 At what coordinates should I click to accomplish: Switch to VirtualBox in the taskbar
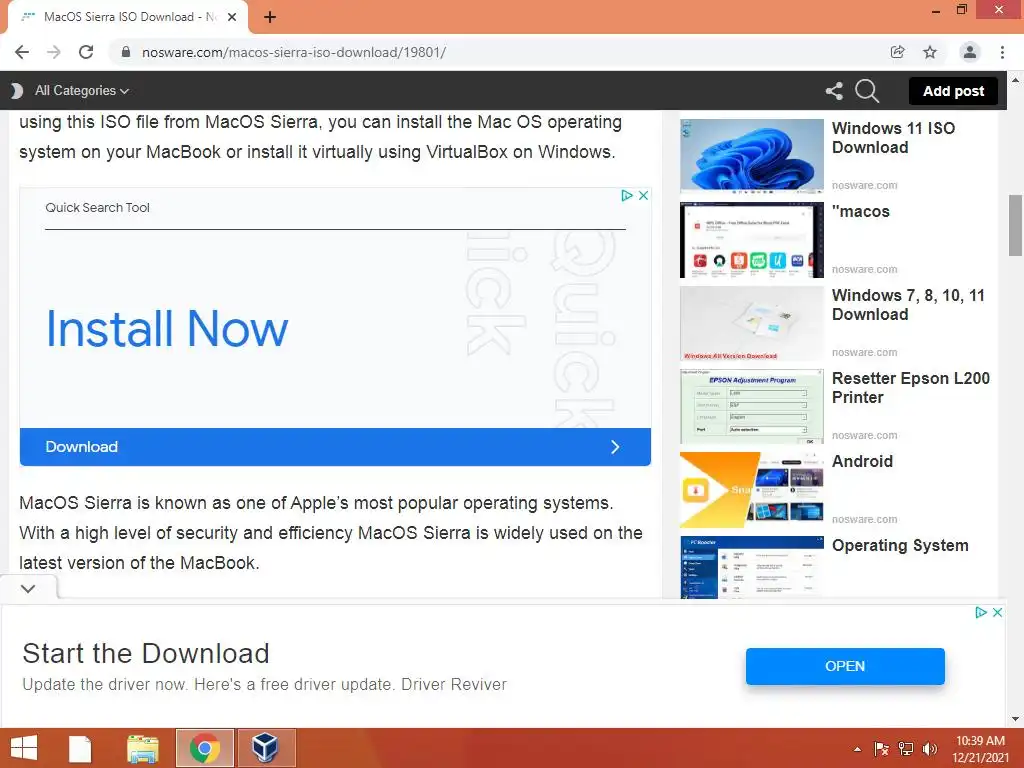tap(266, 748)
